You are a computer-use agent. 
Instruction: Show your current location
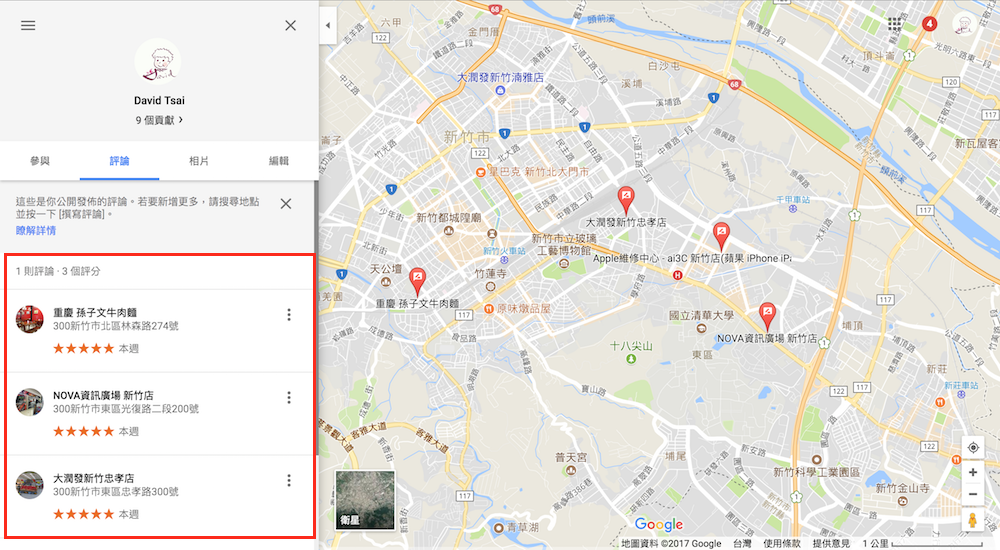[x=973, y=447]
